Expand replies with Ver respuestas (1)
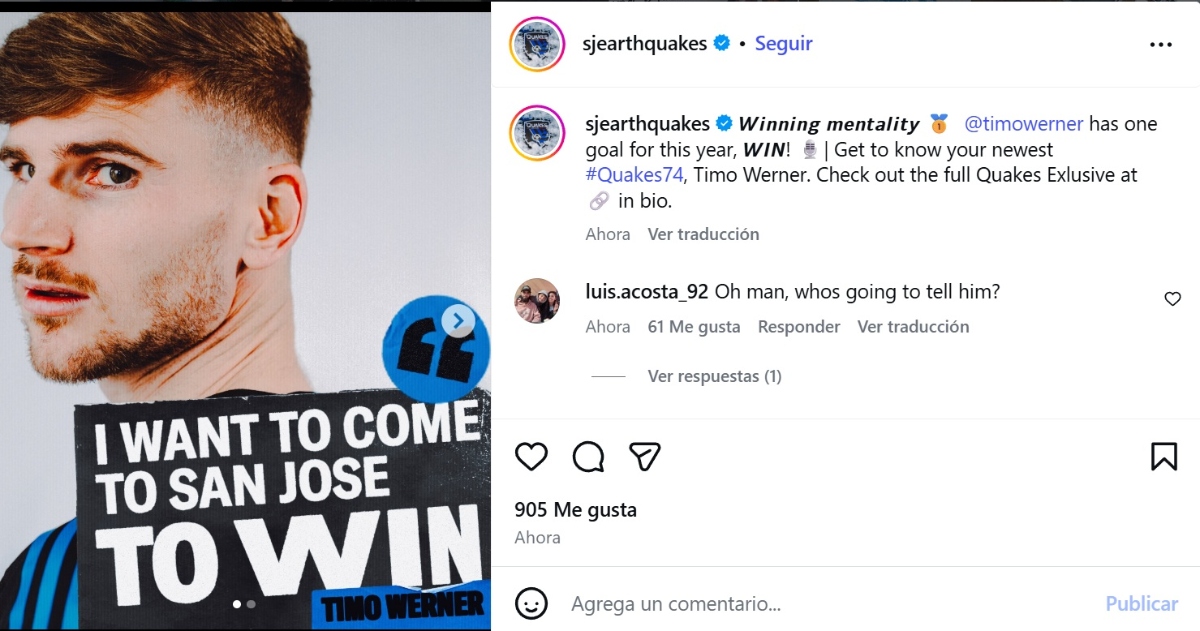Screen dimensions: 1200x631 tap(714, 376)
